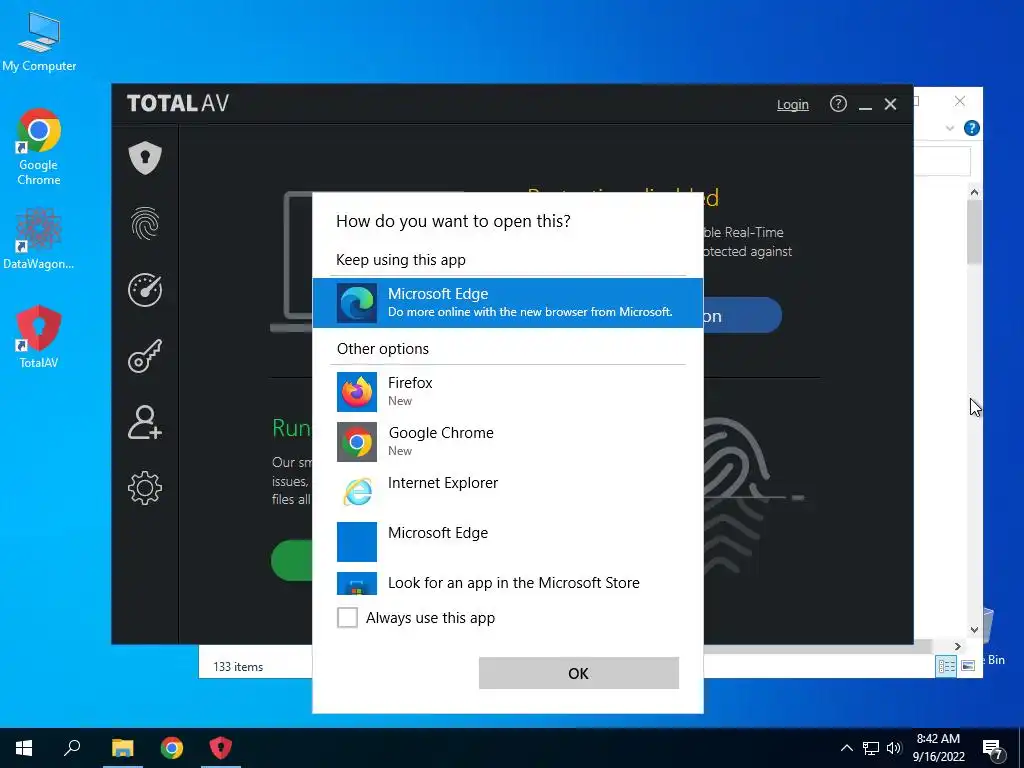The width and height of the screenshot is (1024, 768).
Task: Open File Explorer from the taskbar
Action: coord(122,748)
